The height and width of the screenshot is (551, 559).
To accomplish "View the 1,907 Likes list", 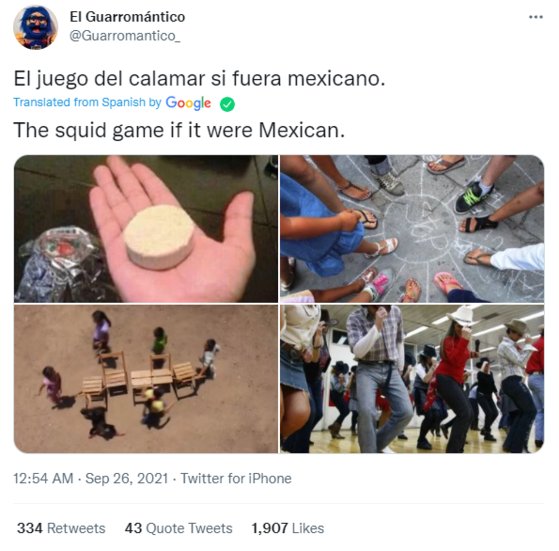I will pos(288,528).
